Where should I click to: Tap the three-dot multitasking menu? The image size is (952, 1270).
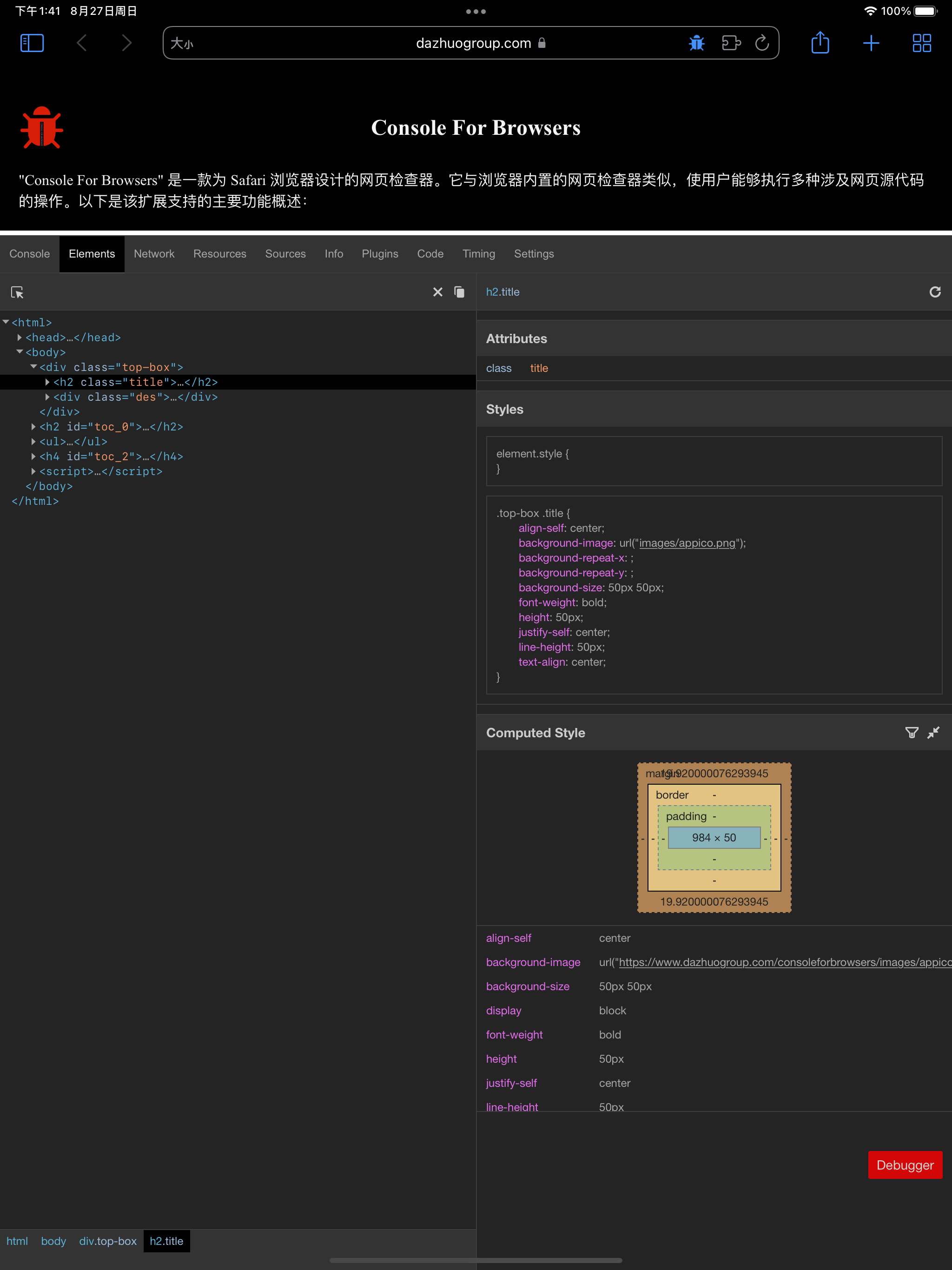pyautogui.click(x=476, y=12)
